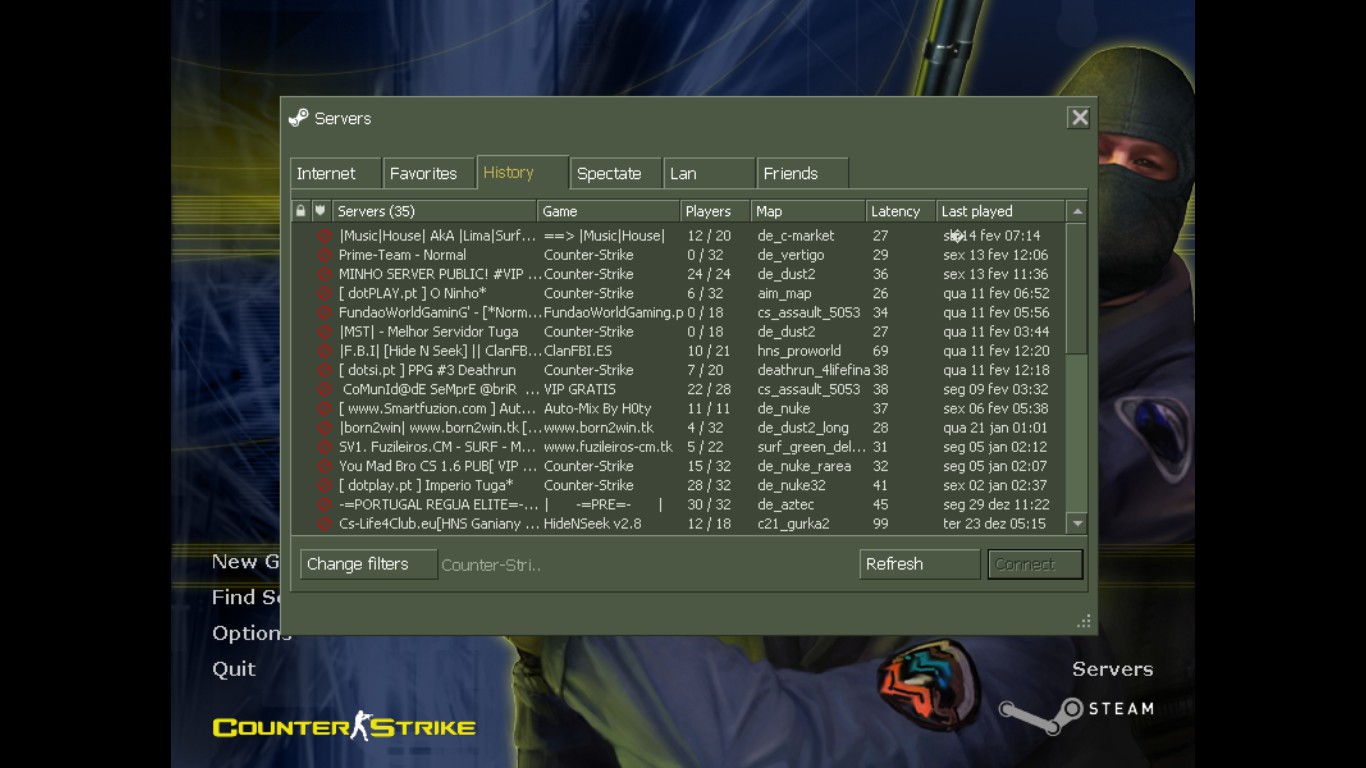Select the |F.B.I| [Hide N Seek] server
The image size is (1366, 768).
[678, 351]
